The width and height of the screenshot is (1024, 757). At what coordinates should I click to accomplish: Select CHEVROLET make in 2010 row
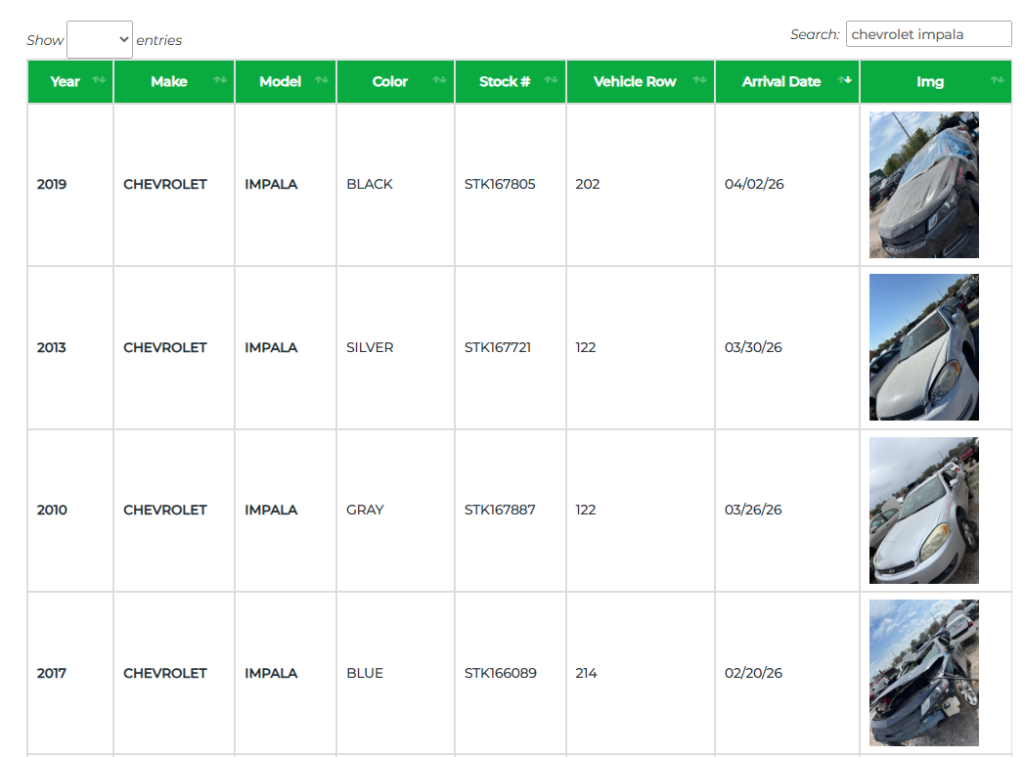[x=165, y=510]
